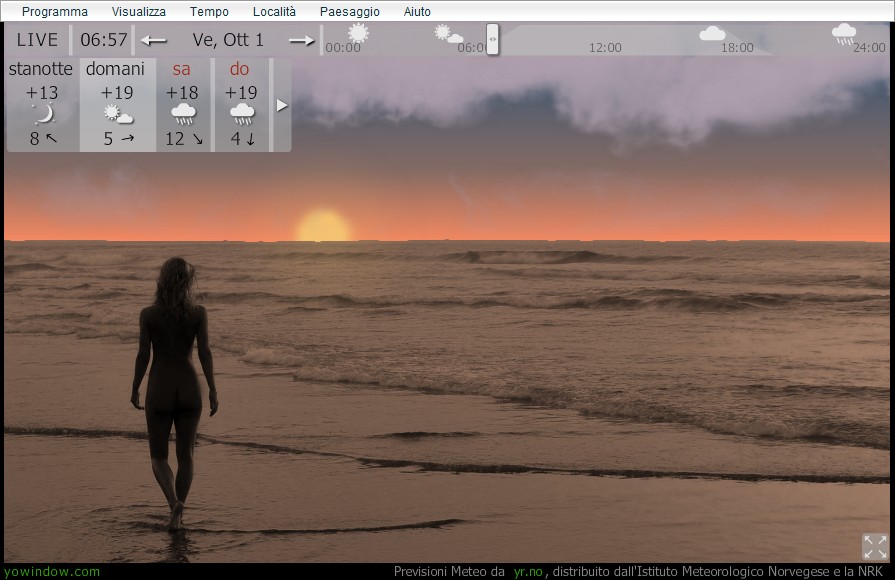Click the rain cloud icon near 24:00
895x580 pixels.
tap(844, 34)
